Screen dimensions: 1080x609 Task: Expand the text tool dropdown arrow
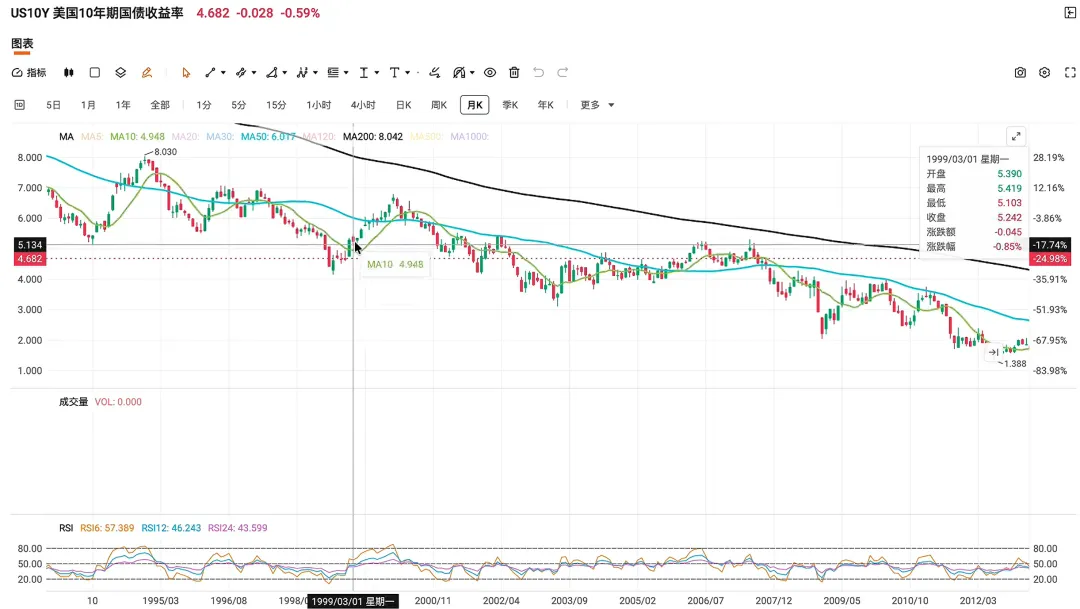tap(408, 72)
